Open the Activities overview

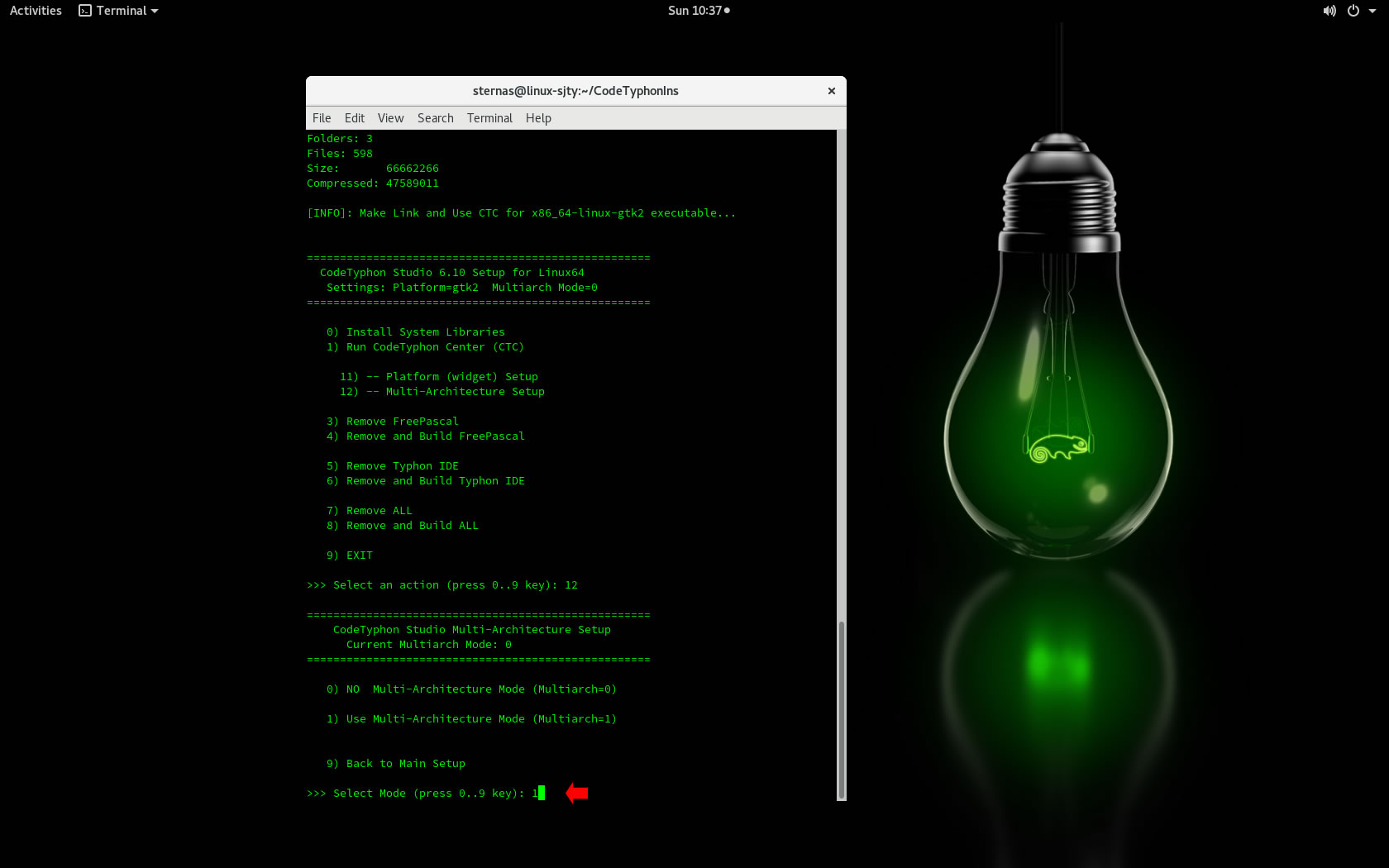click(x=36, y=11)
